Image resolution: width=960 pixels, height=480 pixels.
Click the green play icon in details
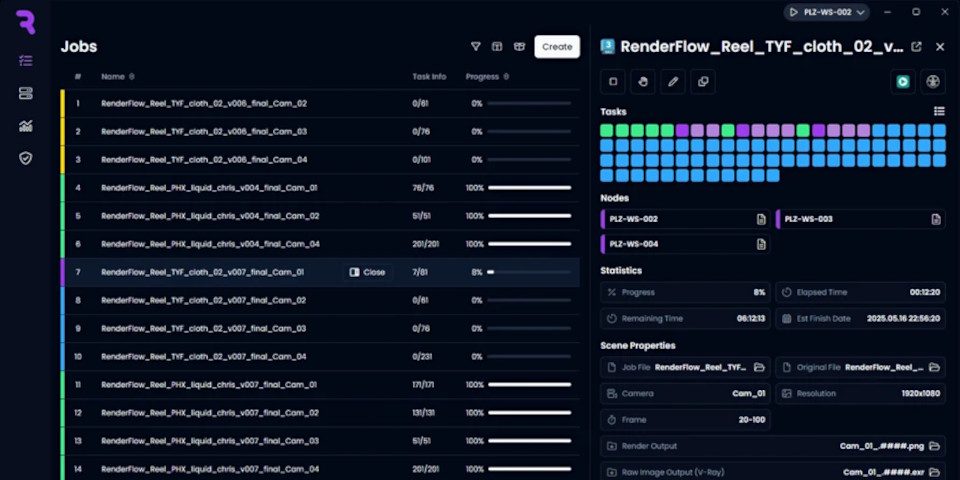coord(903,82)
